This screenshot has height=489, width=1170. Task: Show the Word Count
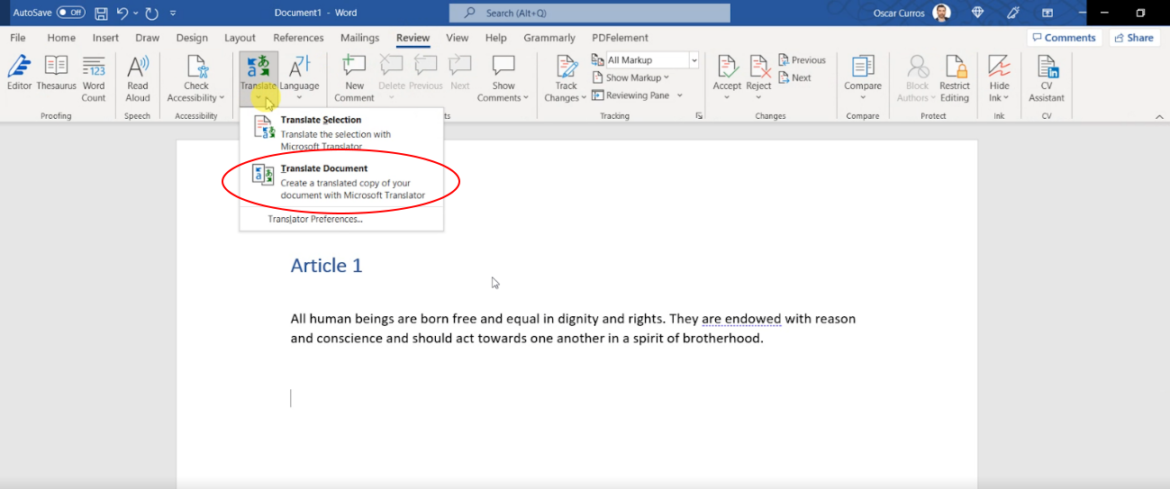pyautogui.click(x=93, y=78)
